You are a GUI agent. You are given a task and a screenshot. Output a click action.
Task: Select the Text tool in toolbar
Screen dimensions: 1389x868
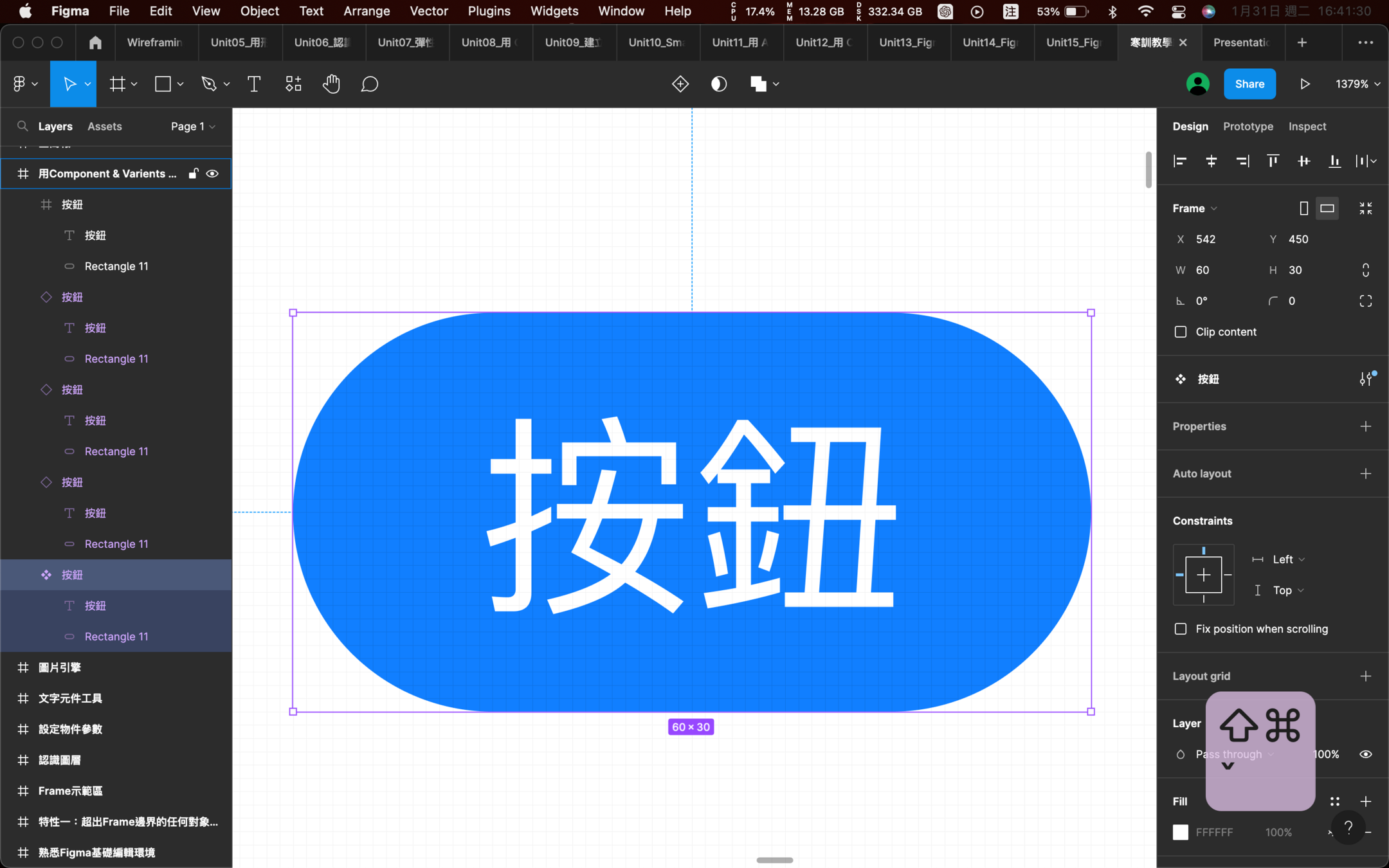[x=254, y=84]
